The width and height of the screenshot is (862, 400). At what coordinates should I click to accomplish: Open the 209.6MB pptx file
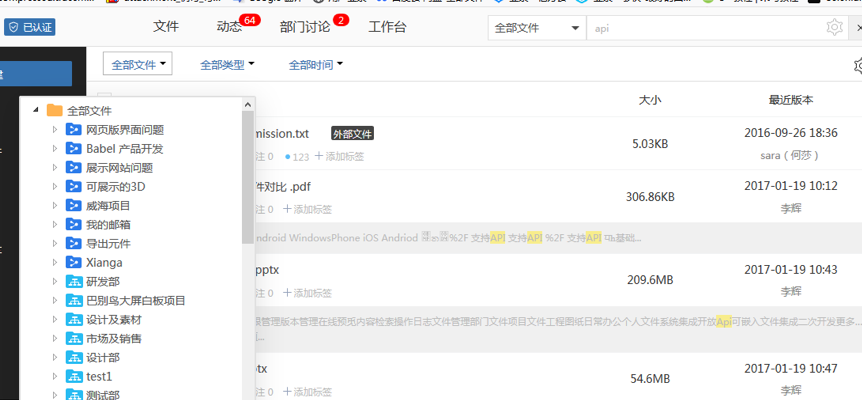[267, 270]
